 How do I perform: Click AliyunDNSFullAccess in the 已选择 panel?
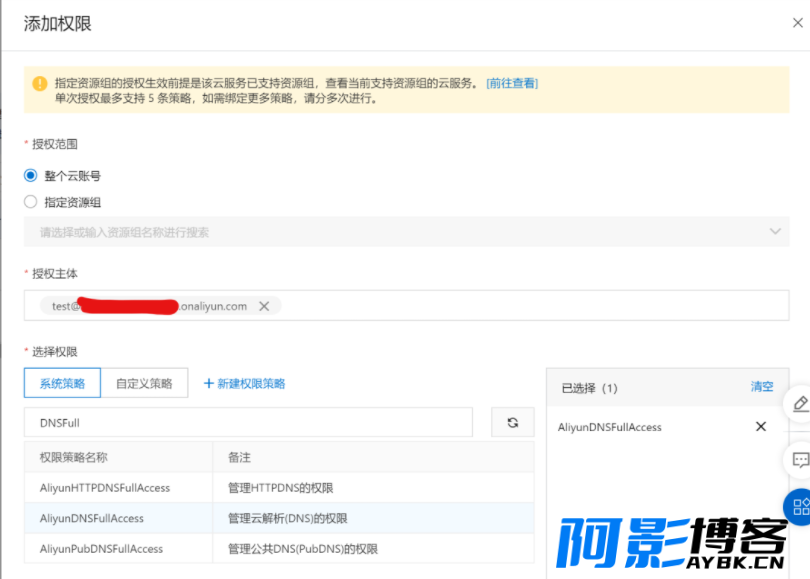610,427
